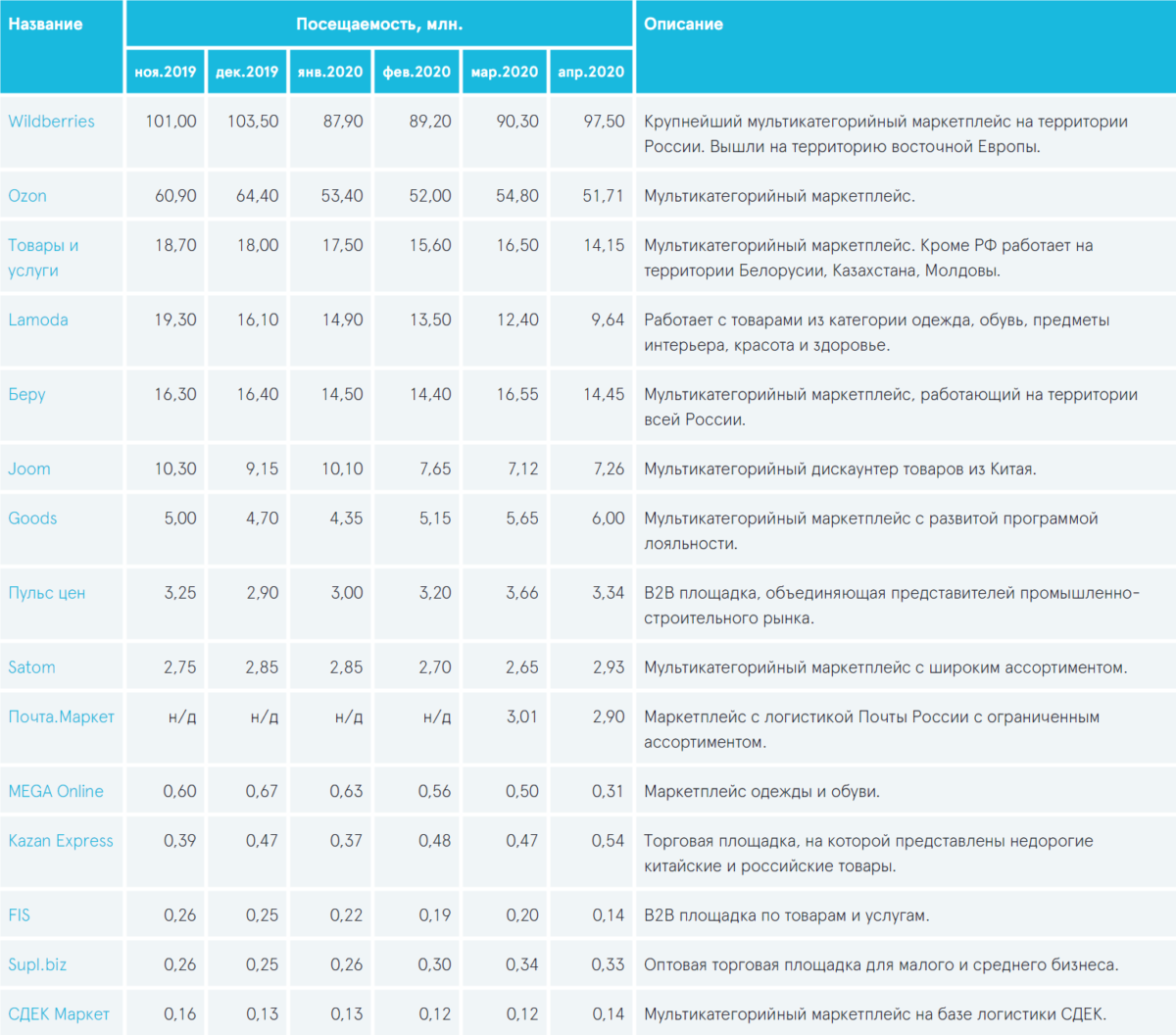Click description Маркетплейс одежды и обуви.
The width and height of the screenshot is (1176, 1035).
(761, 791)
